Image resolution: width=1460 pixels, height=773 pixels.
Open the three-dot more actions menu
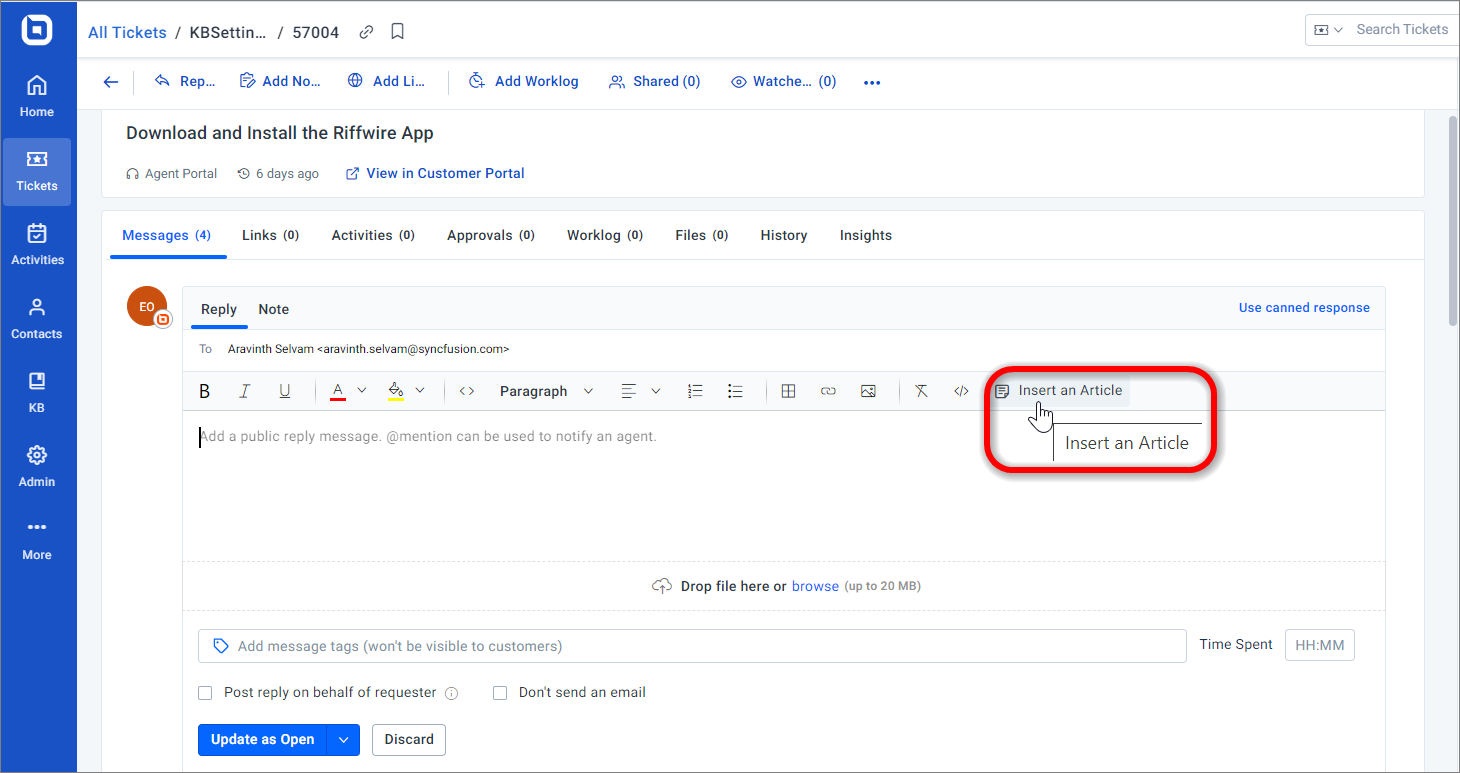click(872, 82)
